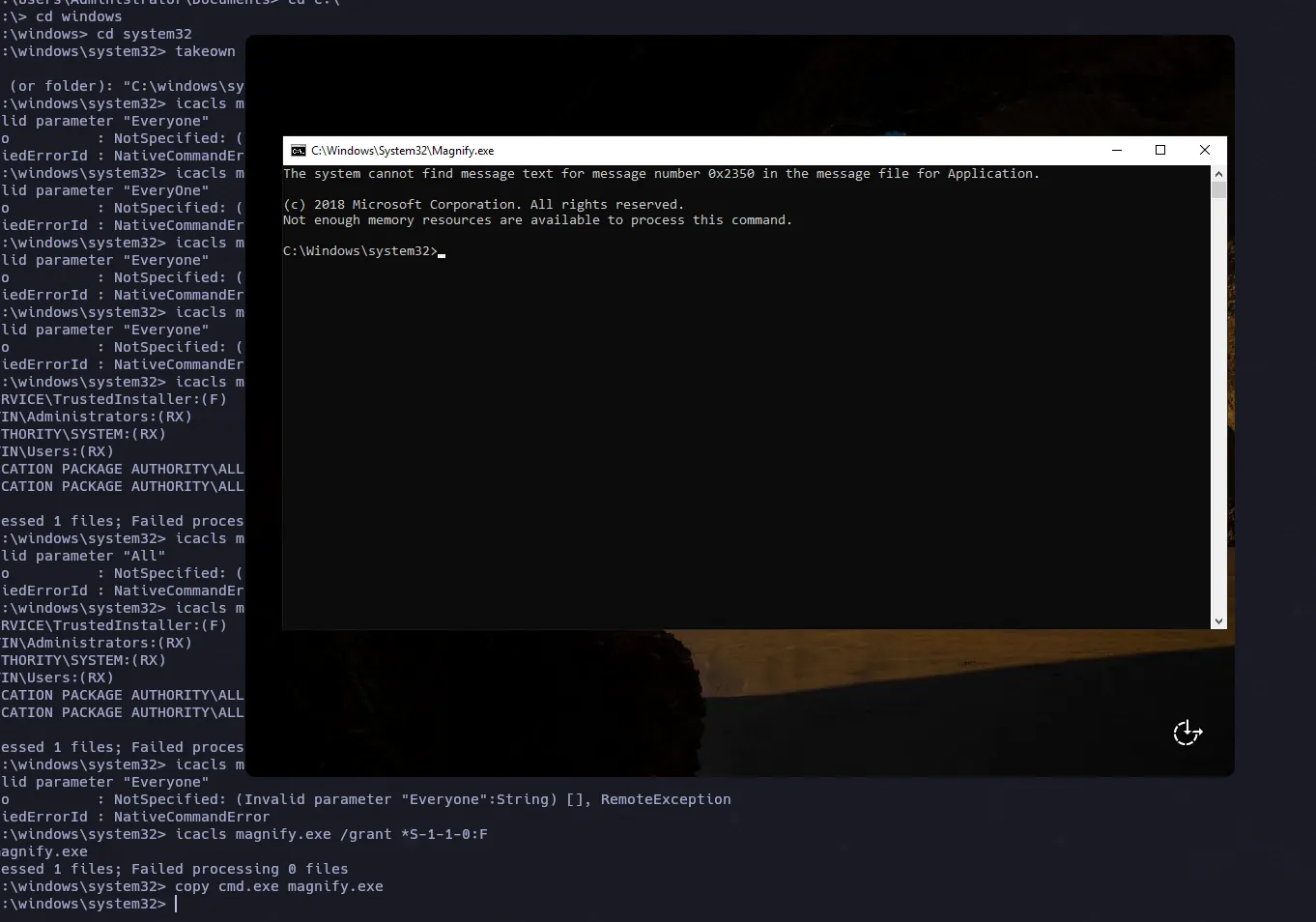The width and height of the screenshot is (1316, 922).
Task: Open Ease of Access on the lock screen
Action: coord(1187,734)
